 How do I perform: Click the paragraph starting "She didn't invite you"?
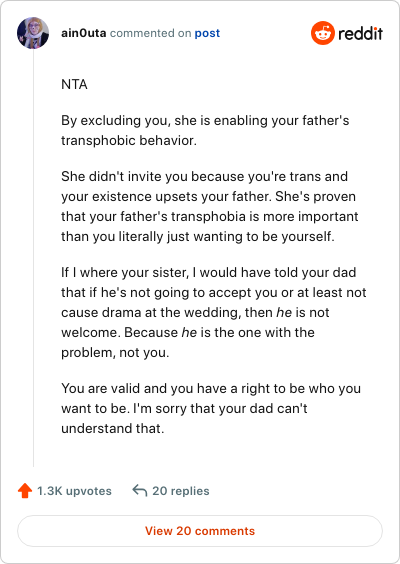point(210,206)
